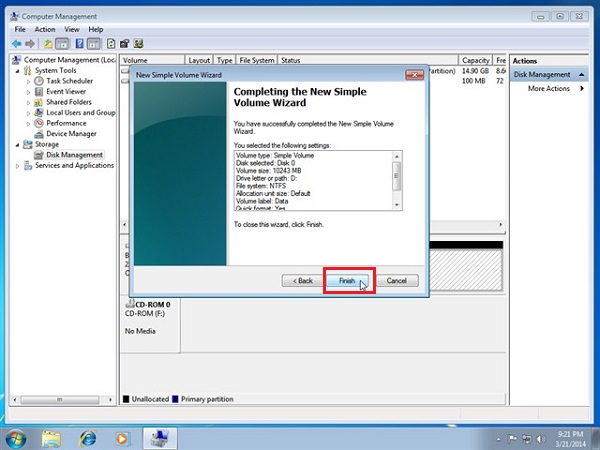
Task: Collapse the System Tools tree node
Action: coord(17,71)
